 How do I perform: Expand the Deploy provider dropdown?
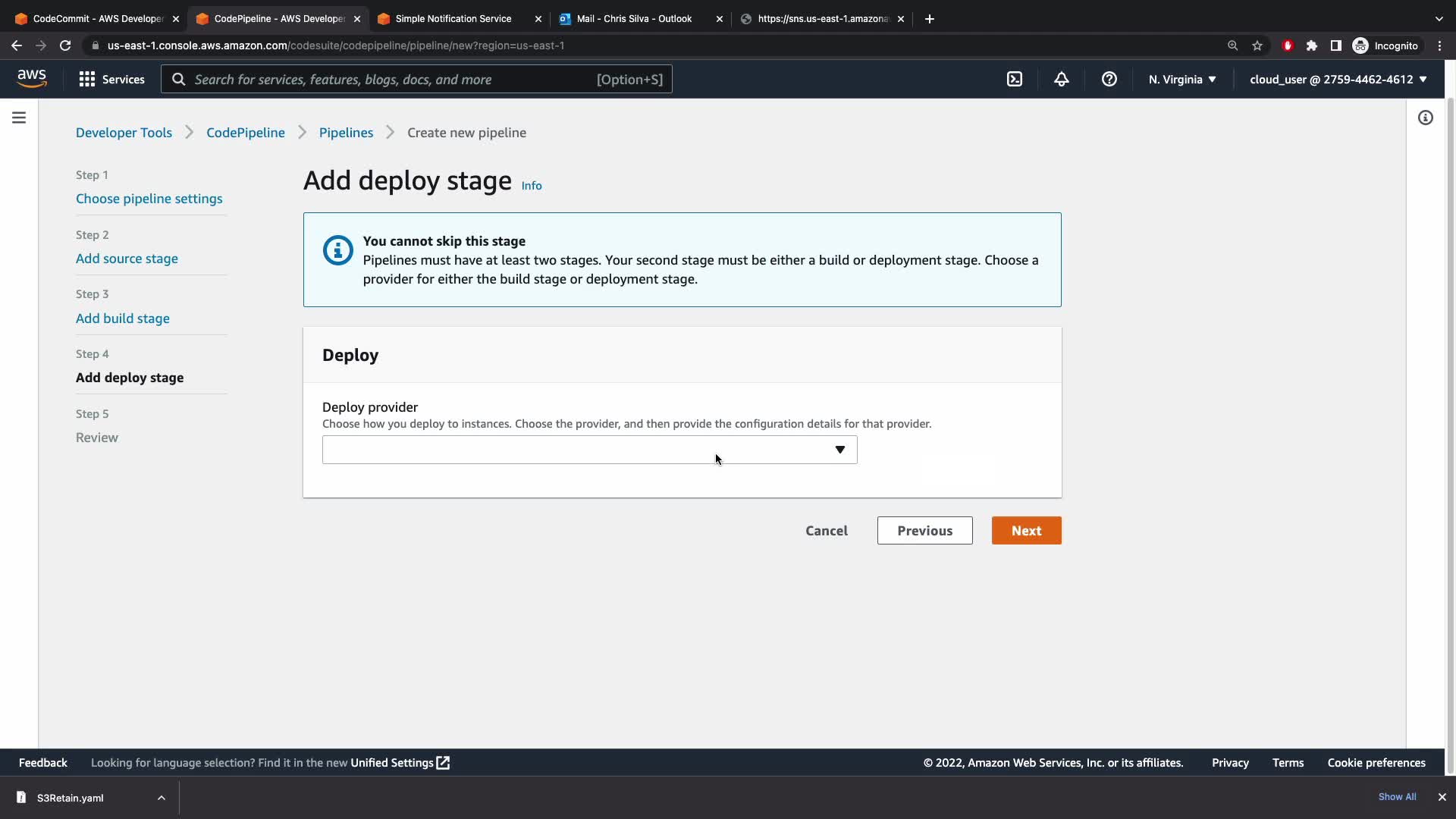click(589, 450)
